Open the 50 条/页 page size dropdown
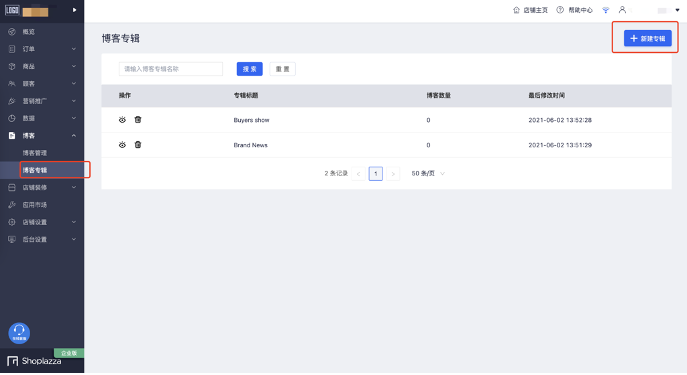Image resolution: width=687 pixels, height=375 pixels. 428,173
